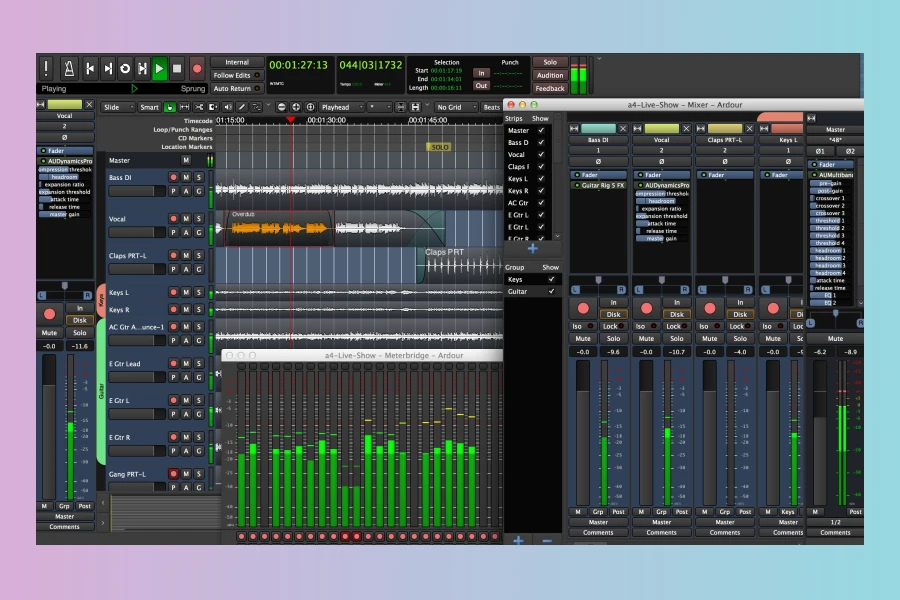Toggle the Guitar group show checkbox

click(x=551, y=292)
